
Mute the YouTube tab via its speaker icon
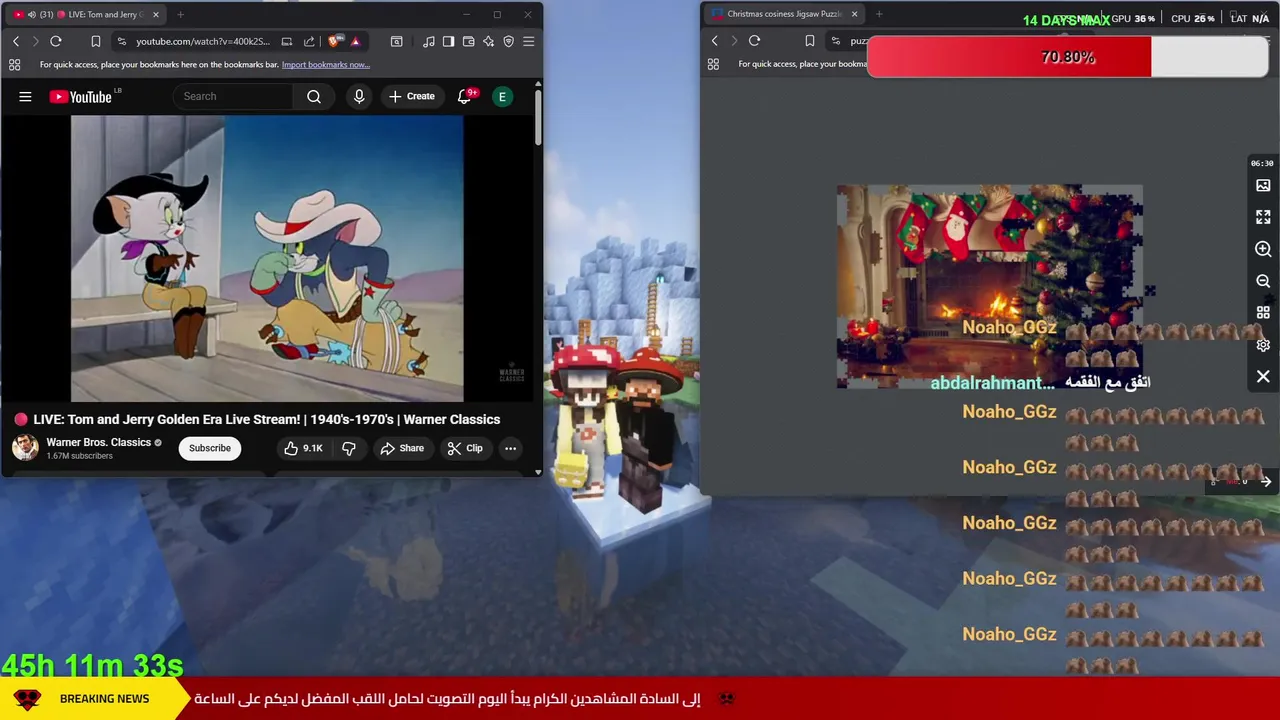pos(31,15)
